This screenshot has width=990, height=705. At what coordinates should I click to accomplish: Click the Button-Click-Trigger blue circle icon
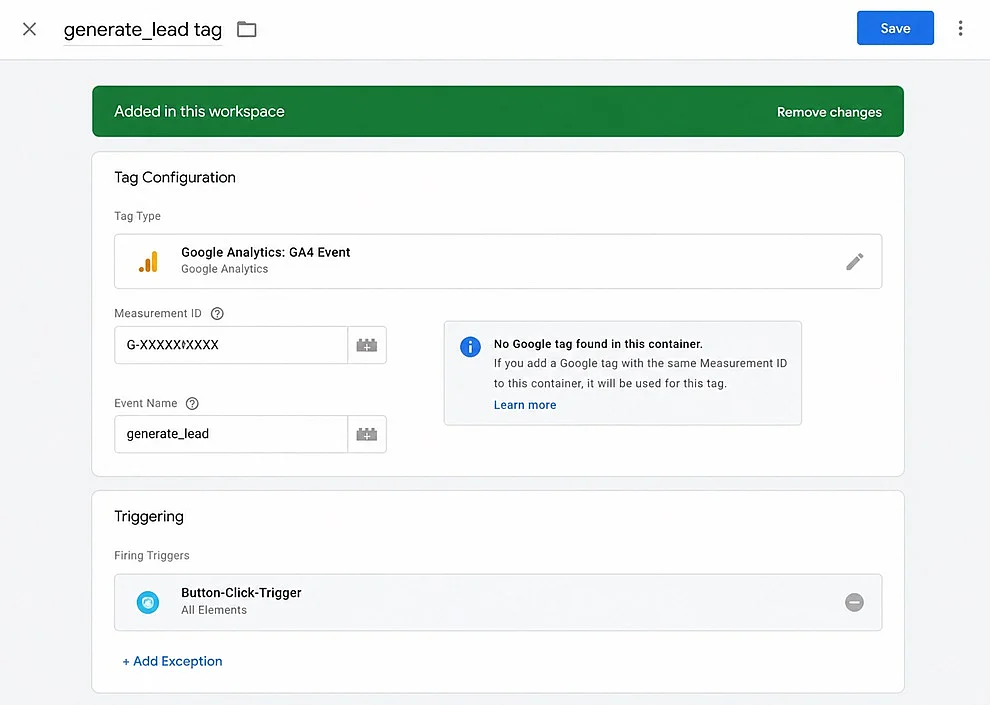click(148, 602)
